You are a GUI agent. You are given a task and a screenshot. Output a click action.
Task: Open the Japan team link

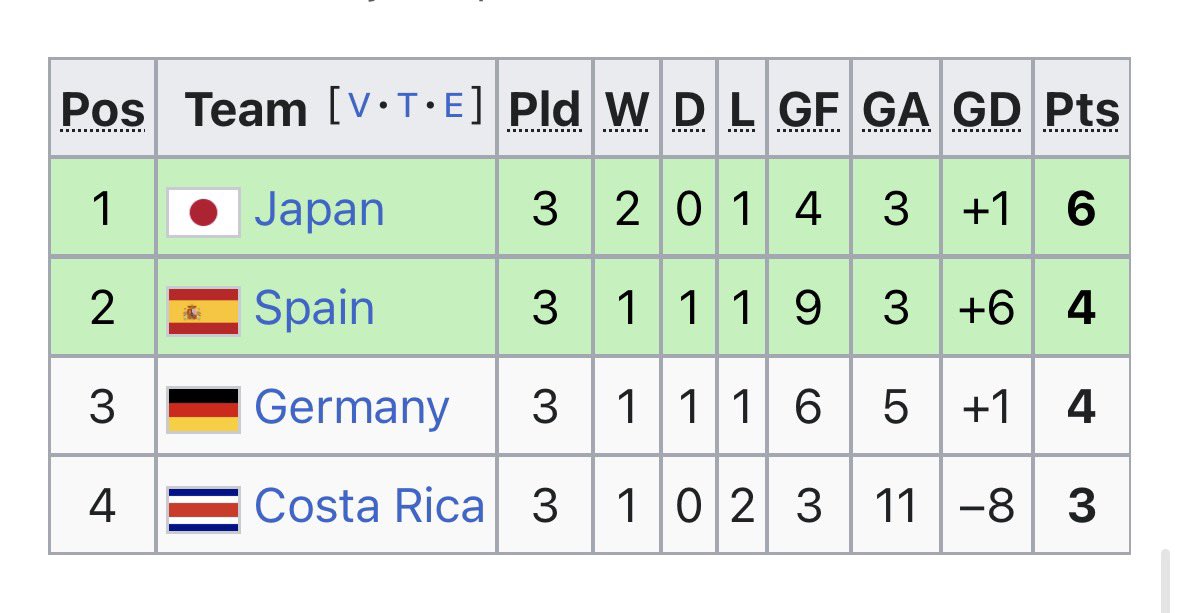click(319, 209)
